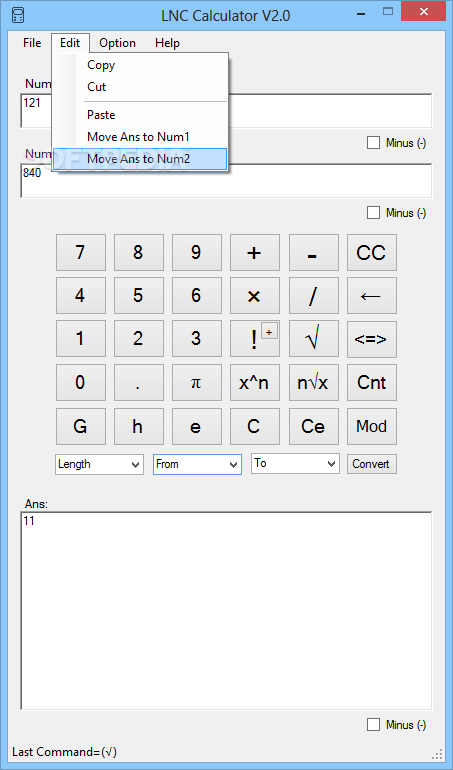
Task: Select Move Ans to Num2
Action: coord(140,159)
